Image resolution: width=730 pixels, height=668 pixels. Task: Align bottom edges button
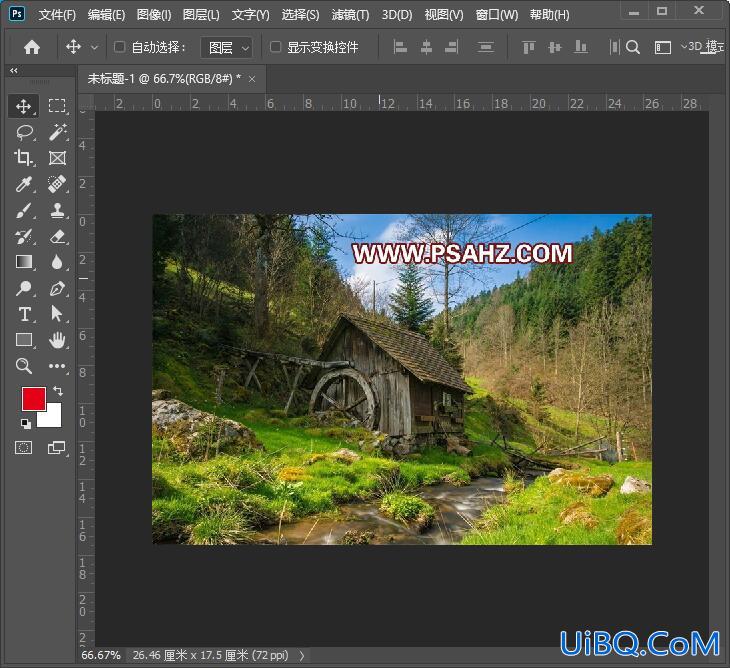[581, 47]
